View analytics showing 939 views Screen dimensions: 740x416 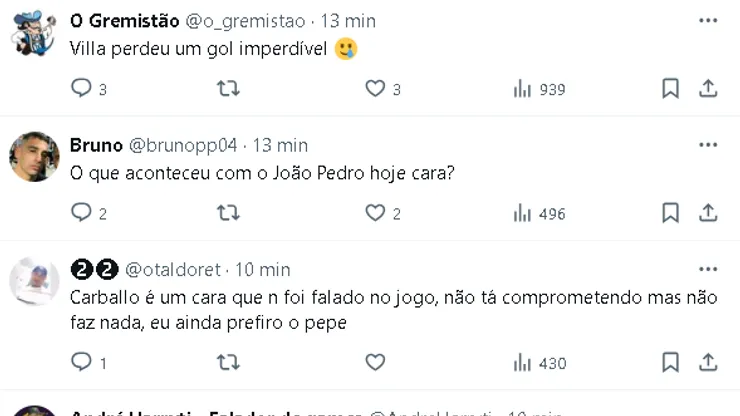click(x=539, y=89)
